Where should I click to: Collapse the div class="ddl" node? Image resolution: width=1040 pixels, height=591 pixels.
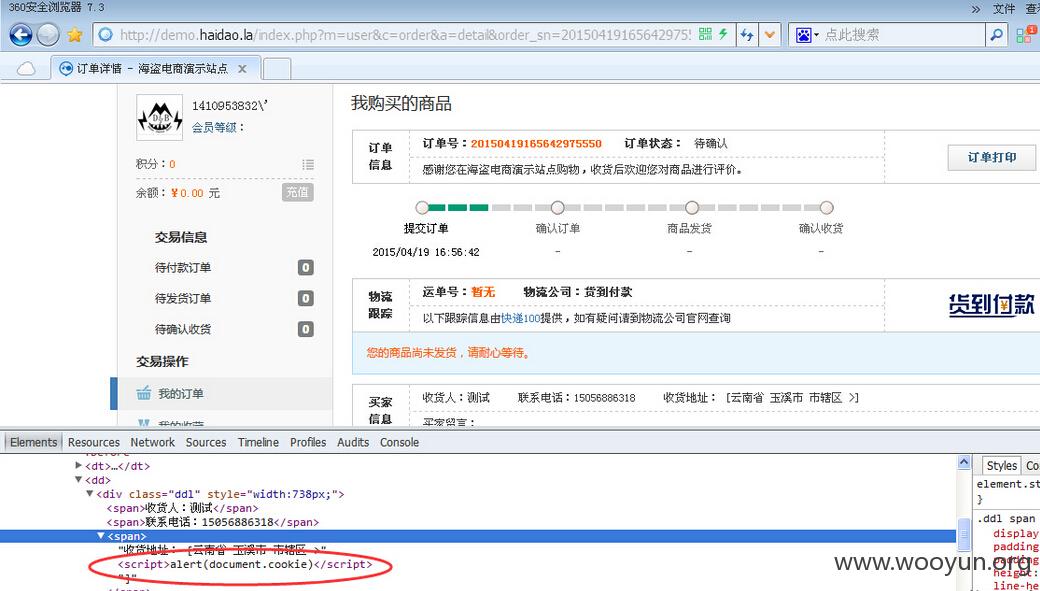click(90, 493)
